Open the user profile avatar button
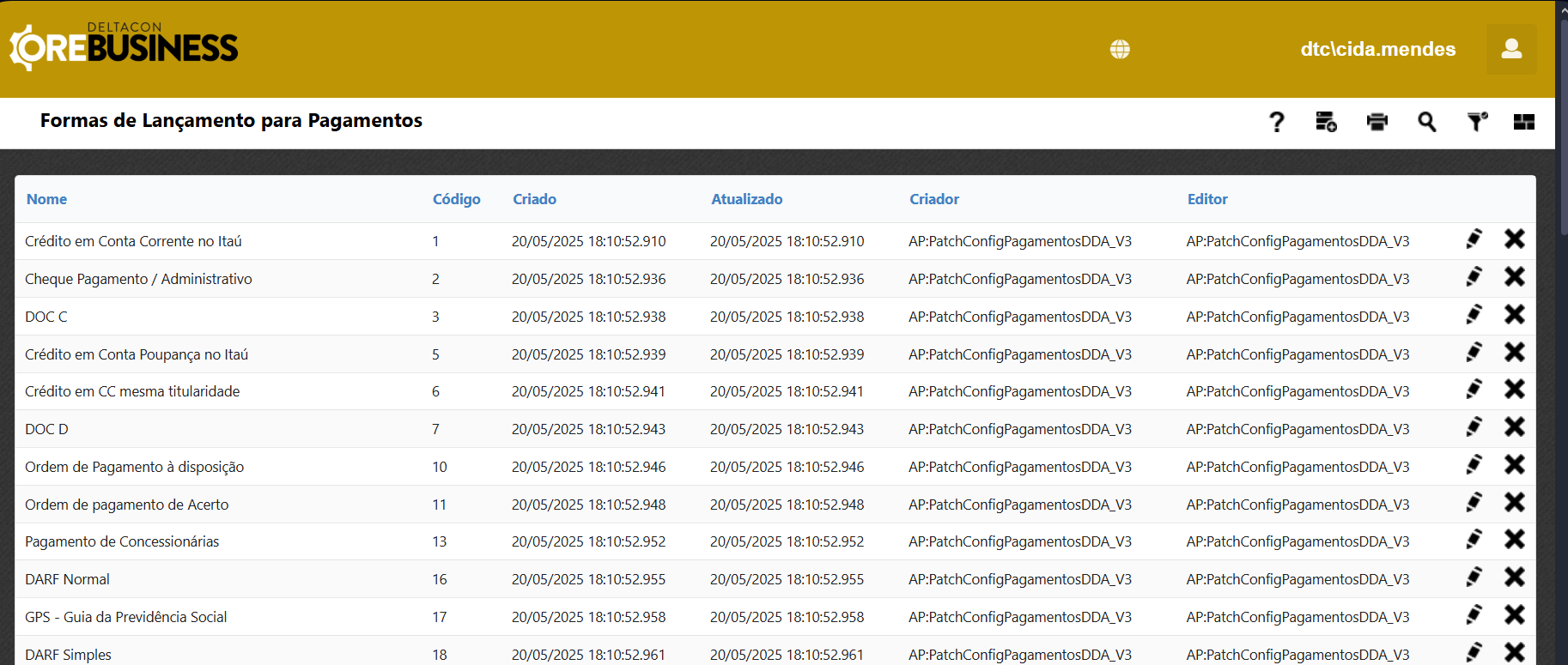This screenshot has height=665, width=1568. [x=1511, y=50]
